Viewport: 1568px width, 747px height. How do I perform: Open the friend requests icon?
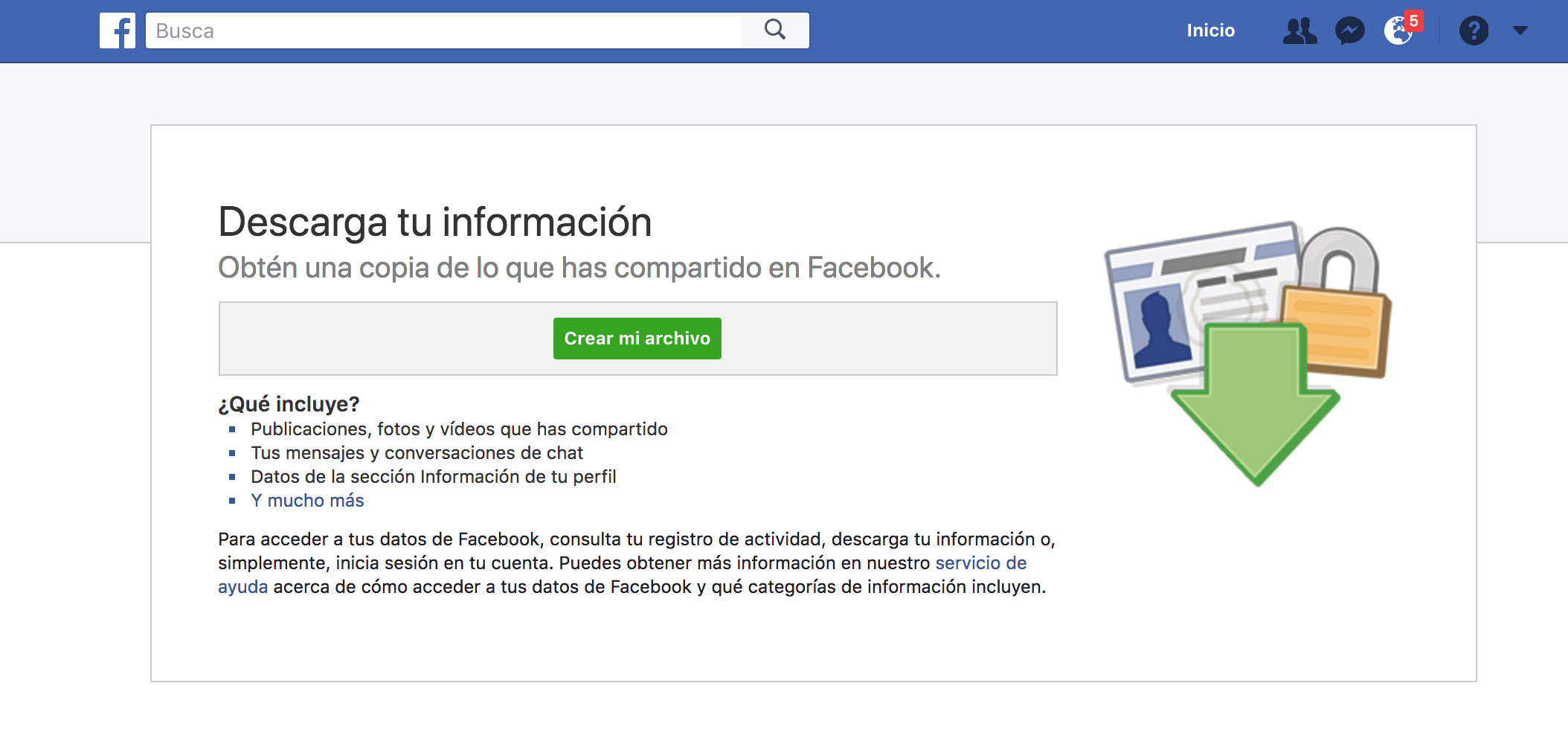(1299, 31)
